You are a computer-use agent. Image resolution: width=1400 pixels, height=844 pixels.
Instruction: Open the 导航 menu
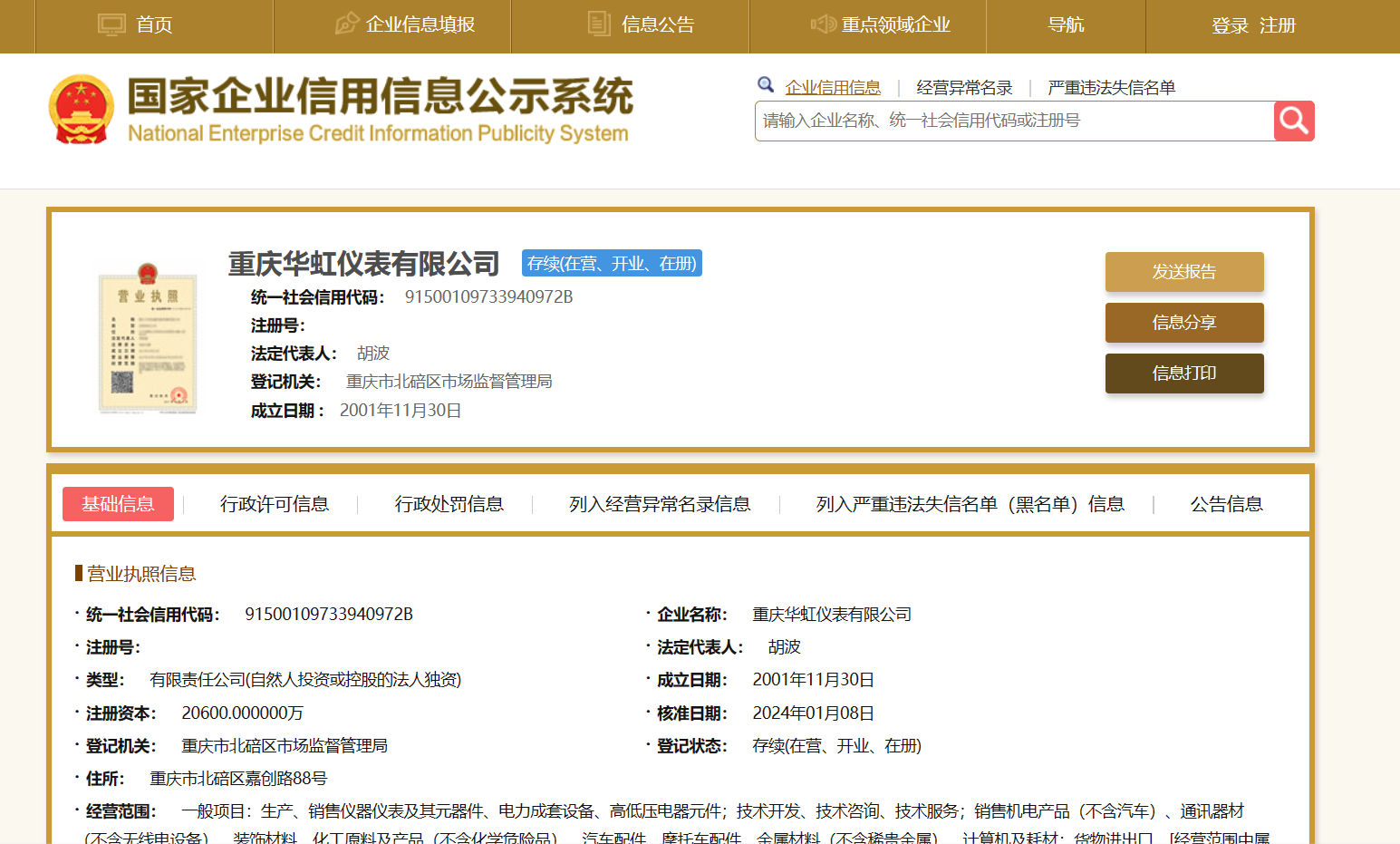pyautogui.click(x=1066, y=24)
